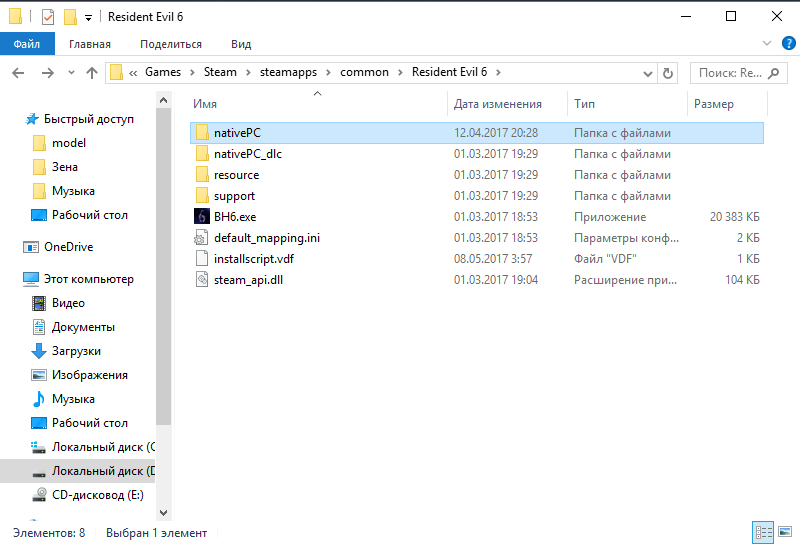Screen dimensions: 800x544
Task: Click the Файл "VDF" type cell
Action: tap(606, 259)
